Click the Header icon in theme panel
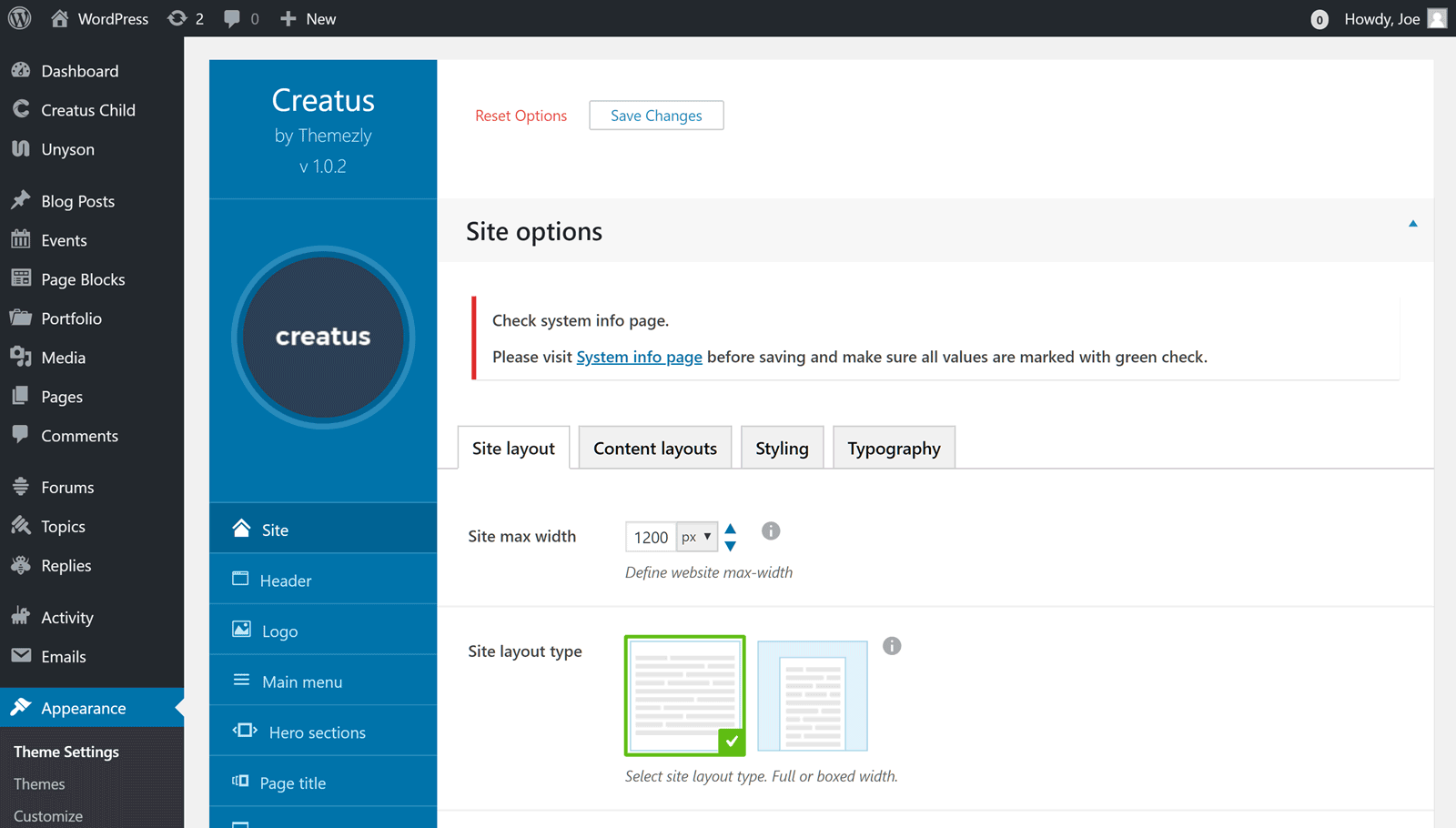The height and width of the screenshot is (828, 1456). pos(240,579)
